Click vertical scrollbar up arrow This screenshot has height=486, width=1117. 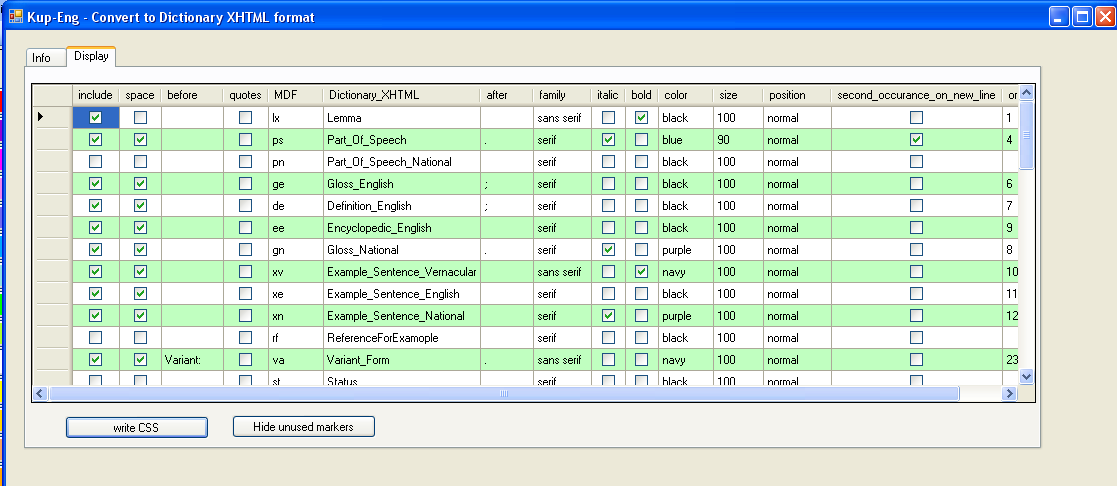1025,94
